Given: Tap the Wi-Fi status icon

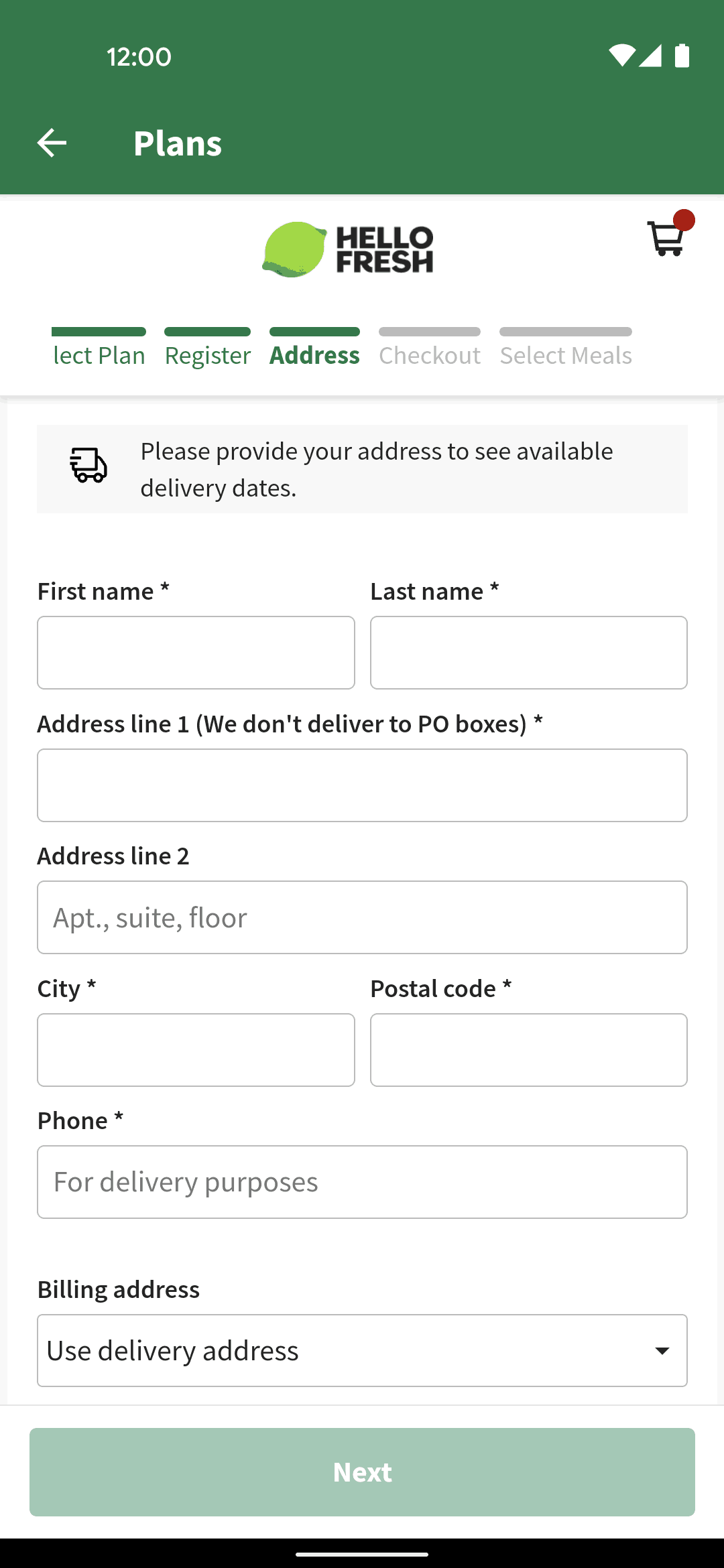Looking at the screenshot, I should point(621,56).
